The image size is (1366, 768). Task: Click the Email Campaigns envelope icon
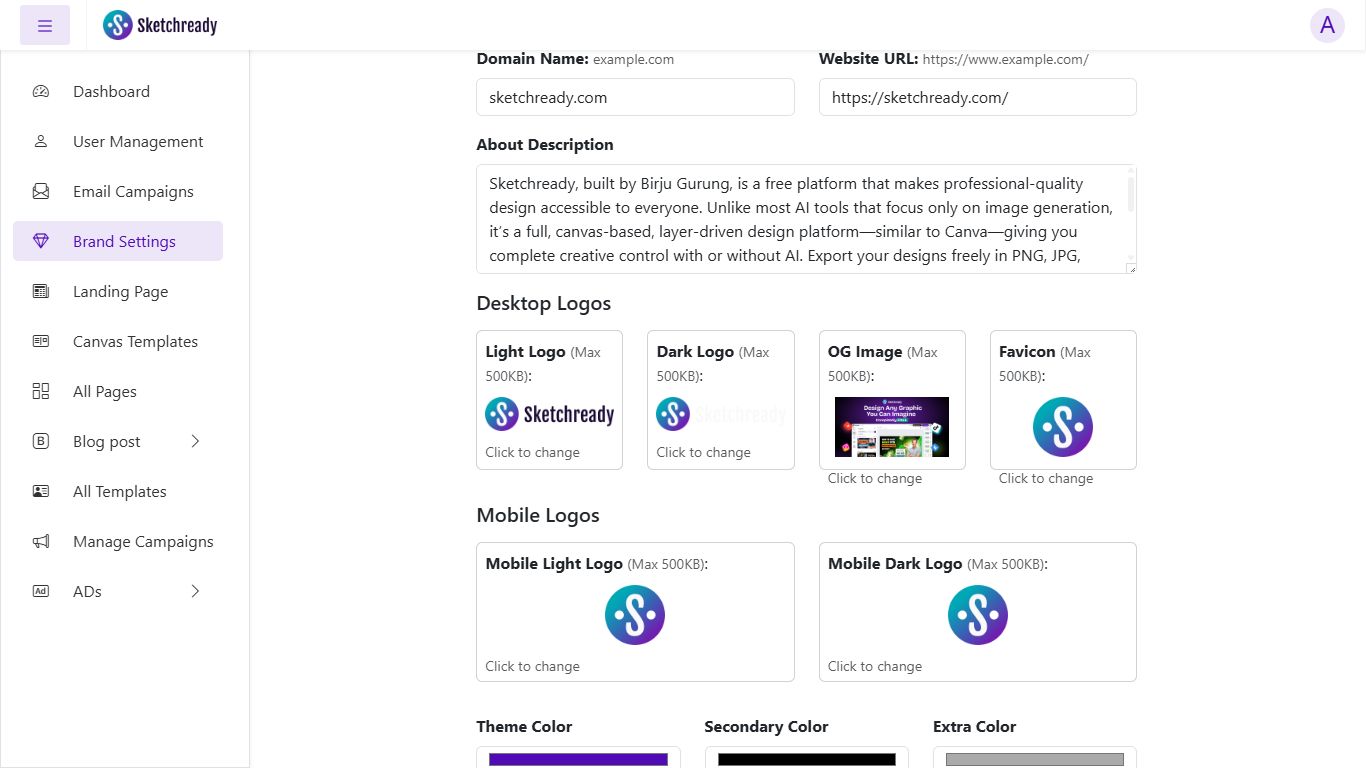[x=41, y=191]
